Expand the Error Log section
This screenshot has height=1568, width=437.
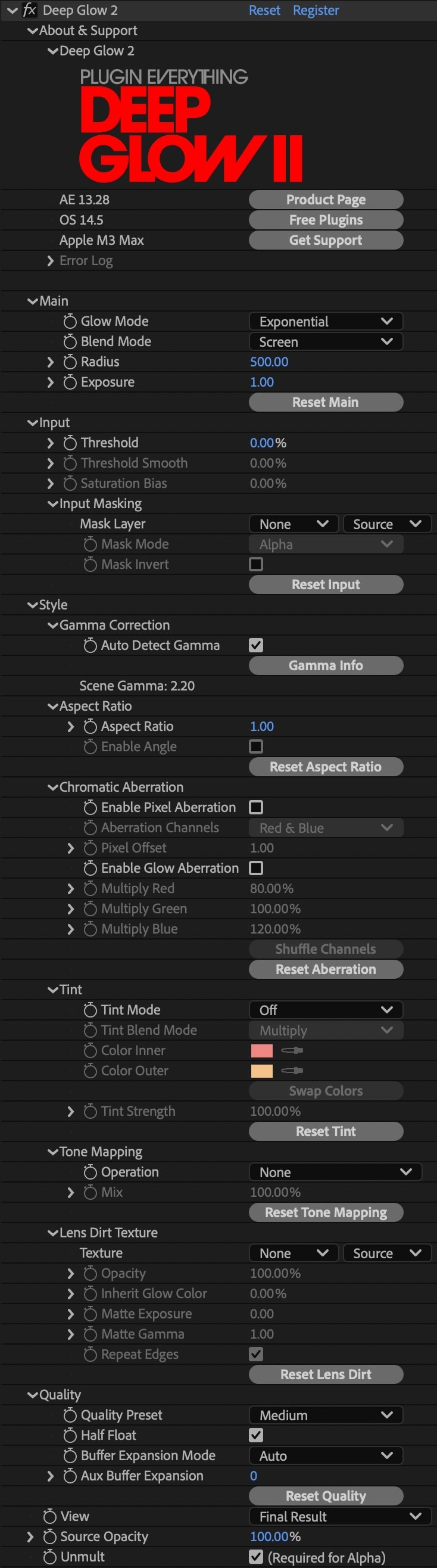51,260
